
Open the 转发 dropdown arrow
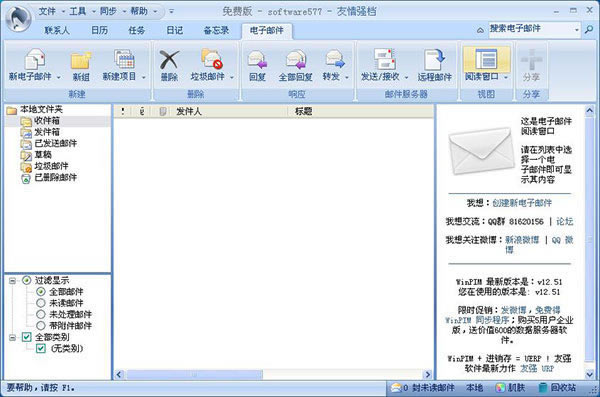[347, 77]
